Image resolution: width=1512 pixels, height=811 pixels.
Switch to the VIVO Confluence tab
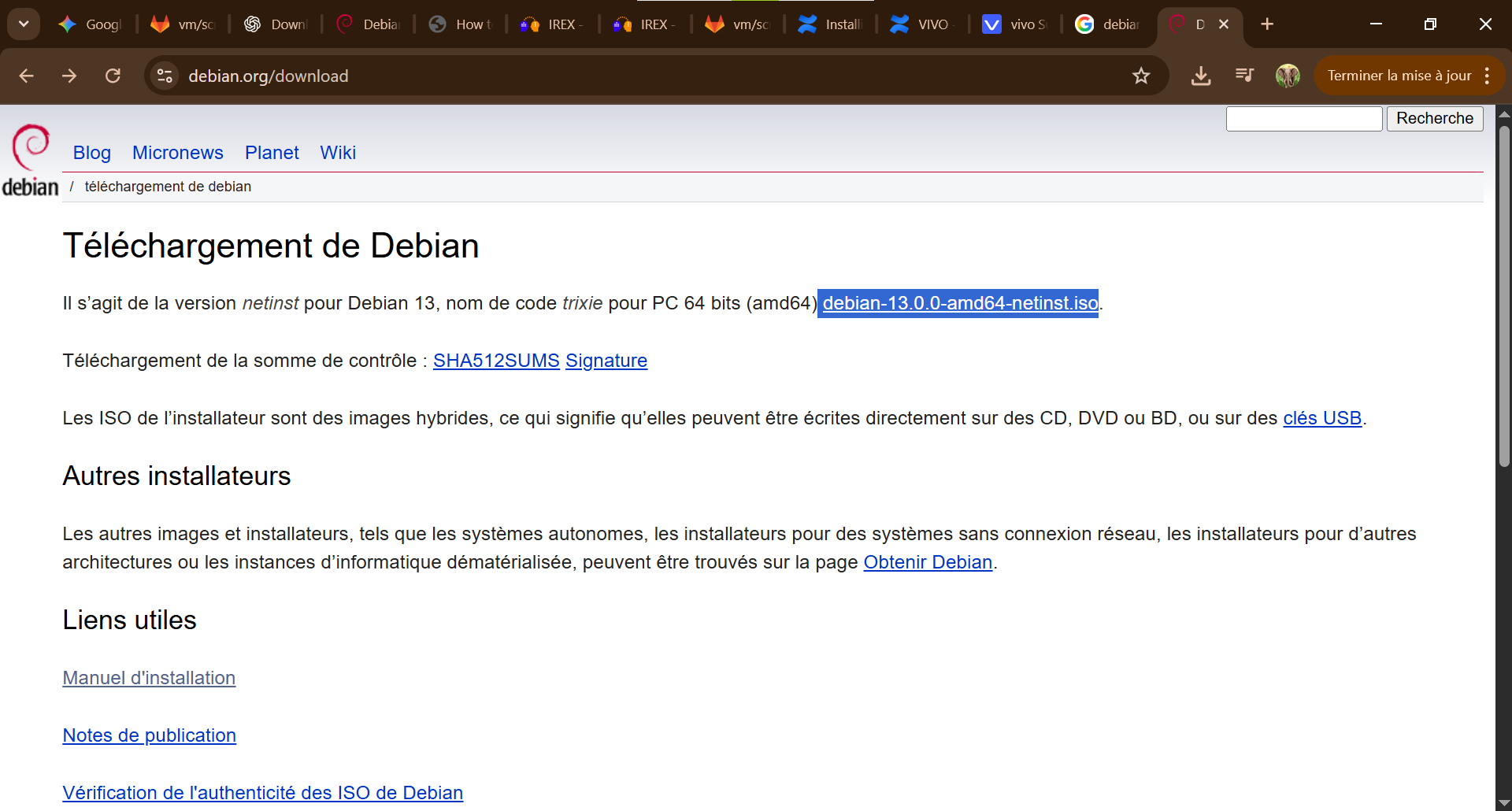921,24
